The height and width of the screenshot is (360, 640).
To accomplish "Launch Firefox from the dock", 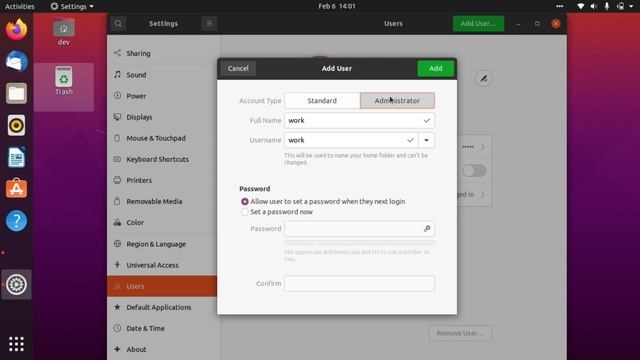I will [x=16, y=30].
